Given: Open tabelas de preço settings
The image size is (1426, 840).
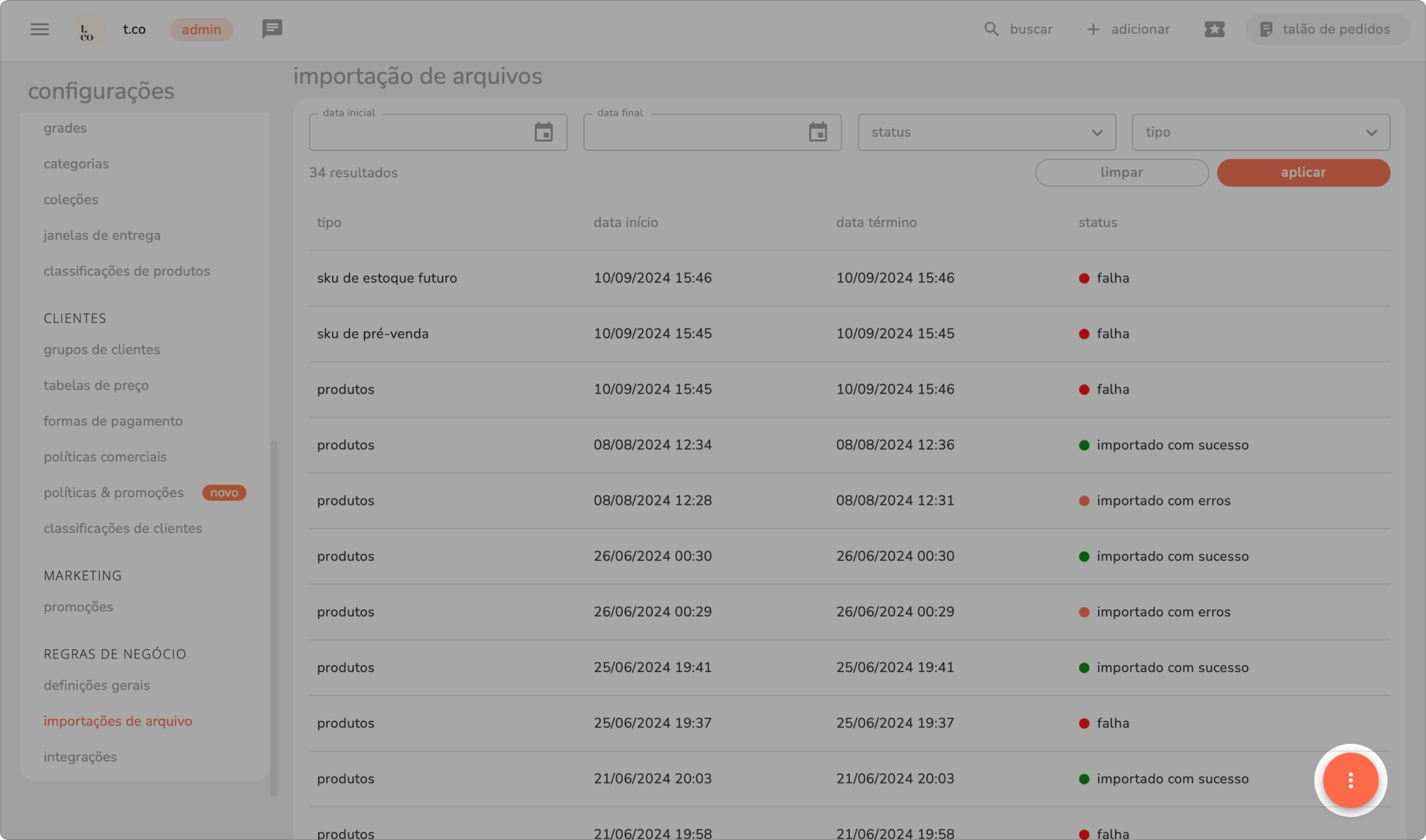Looking at the screenshot, I should point(96,385).
